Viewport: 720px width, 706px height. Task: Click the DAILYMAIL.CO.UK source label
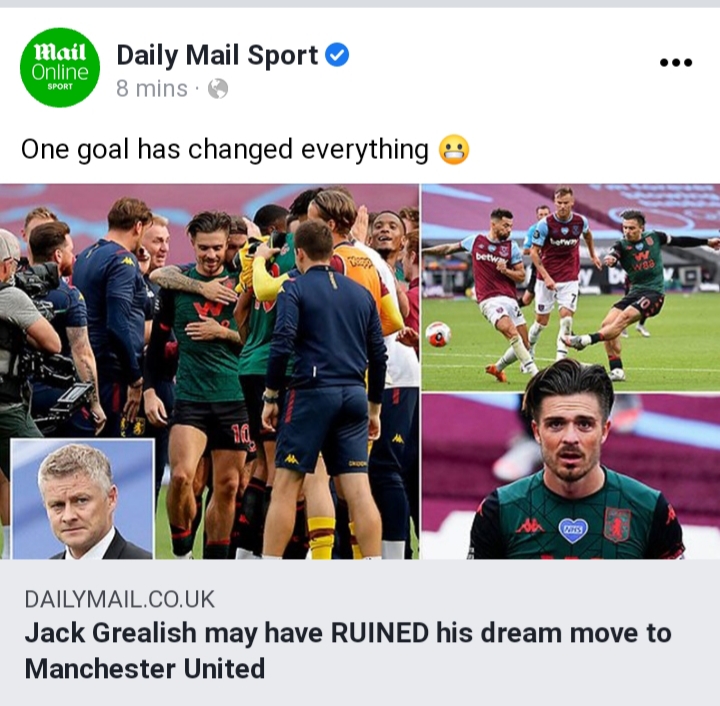pyautogui.click(x=119, y=600)
